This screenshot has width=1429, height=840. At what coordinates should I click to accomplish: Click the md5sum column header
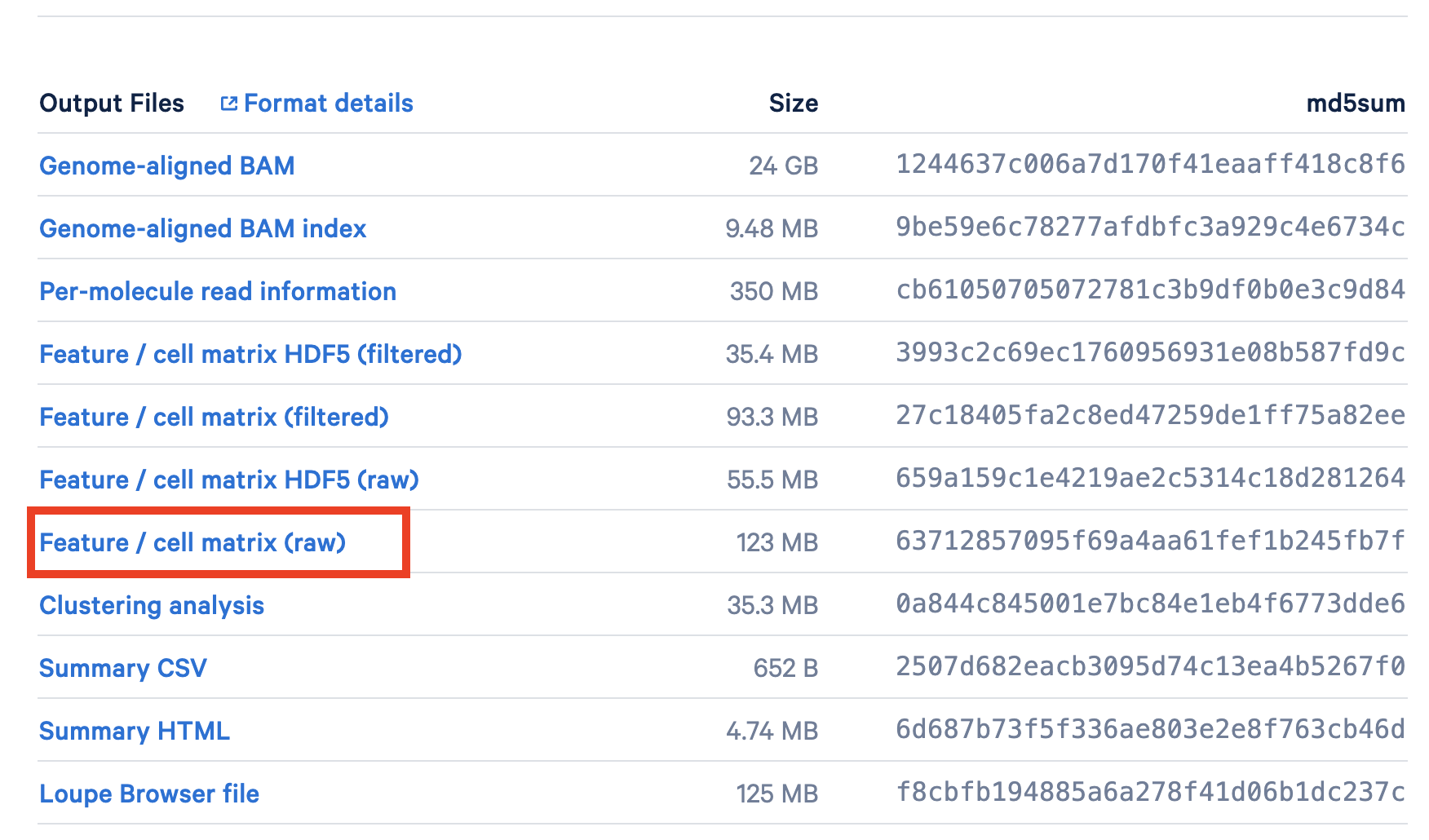pyautogui.click(x=1355, y=104)
